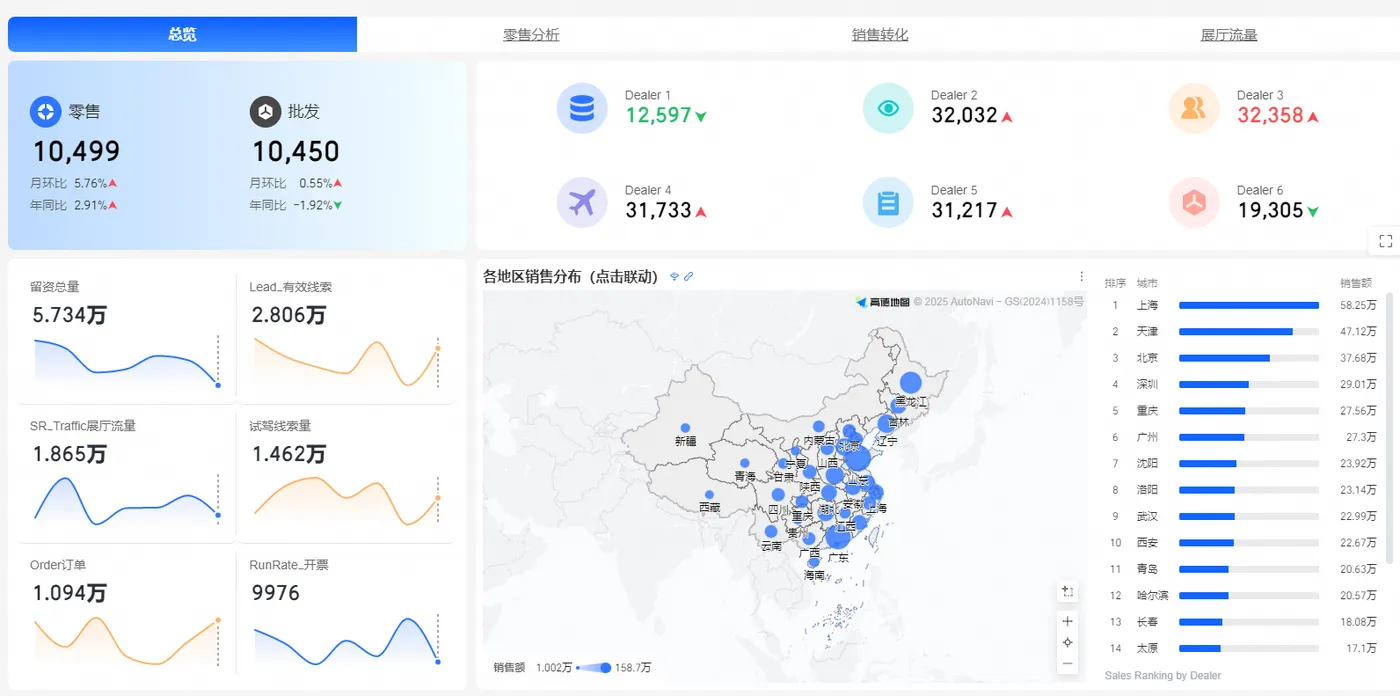Click Dealer 6 value 19,305
The image size is (1400, 696).
[x=1270, y=210]
